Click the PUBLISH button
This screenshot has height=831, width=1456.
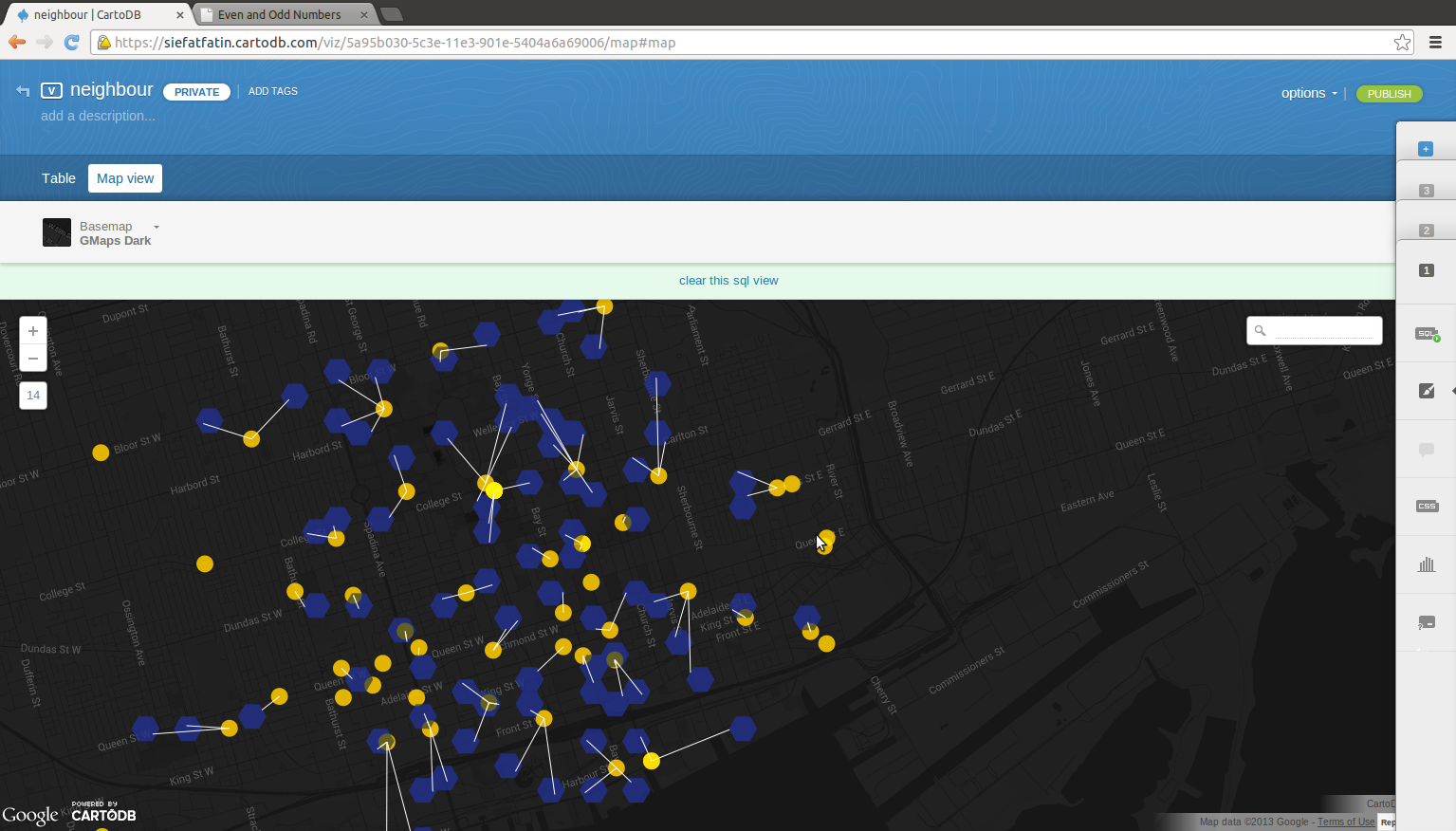[1390, 94]
